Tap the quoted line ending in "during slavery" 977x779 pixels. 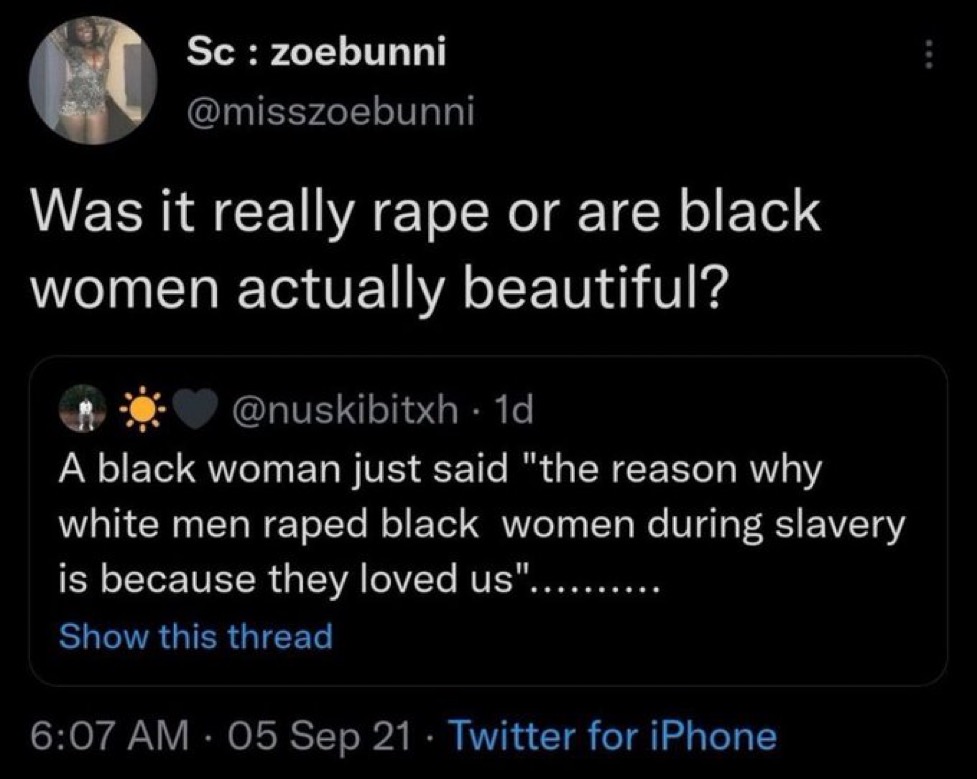482,525
